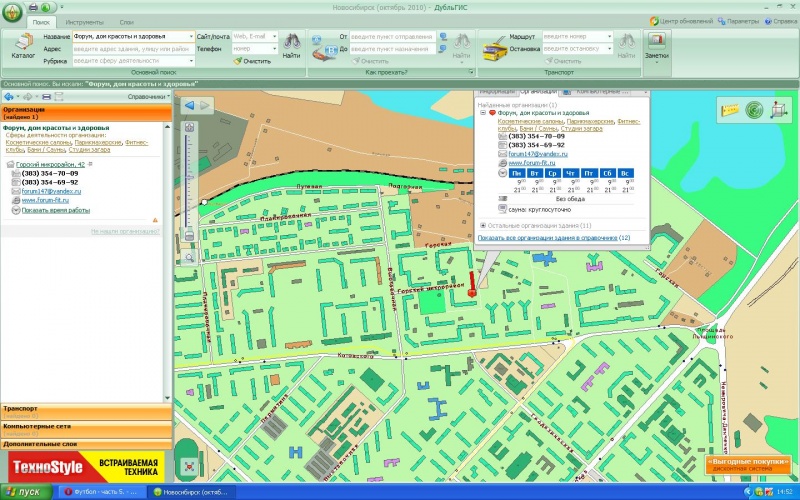Screen dimensions: 800x500
Task: Open the ДубльГИС round application menu button
Action: [x=12, y=11]
